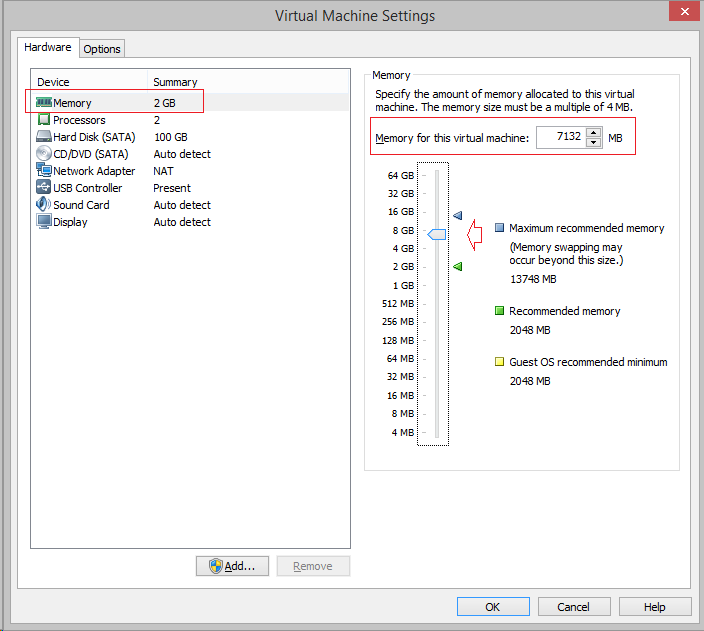Click the Remove button
The height and width of the screenshot is (631, 704).
(x=313, y=566)
